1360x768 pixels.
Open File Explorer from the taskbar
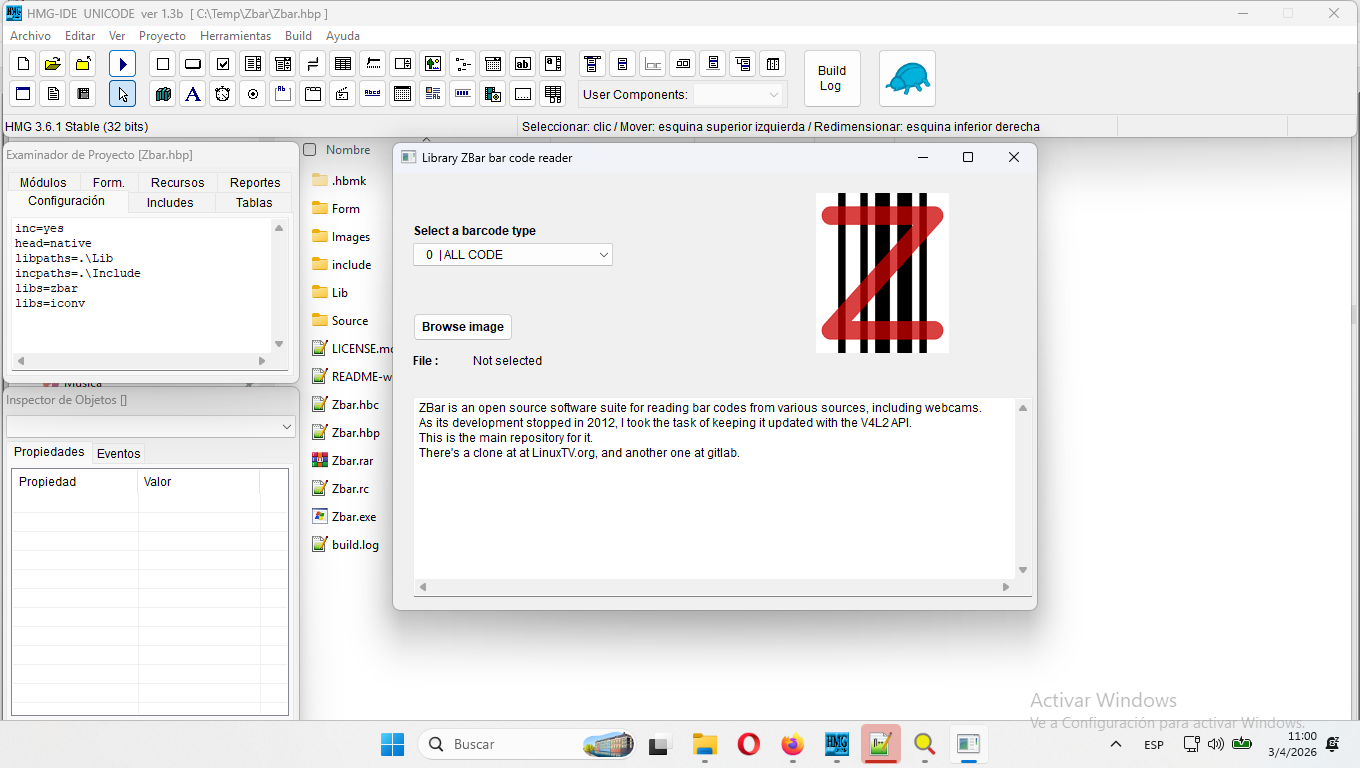(x=705, y=744)
